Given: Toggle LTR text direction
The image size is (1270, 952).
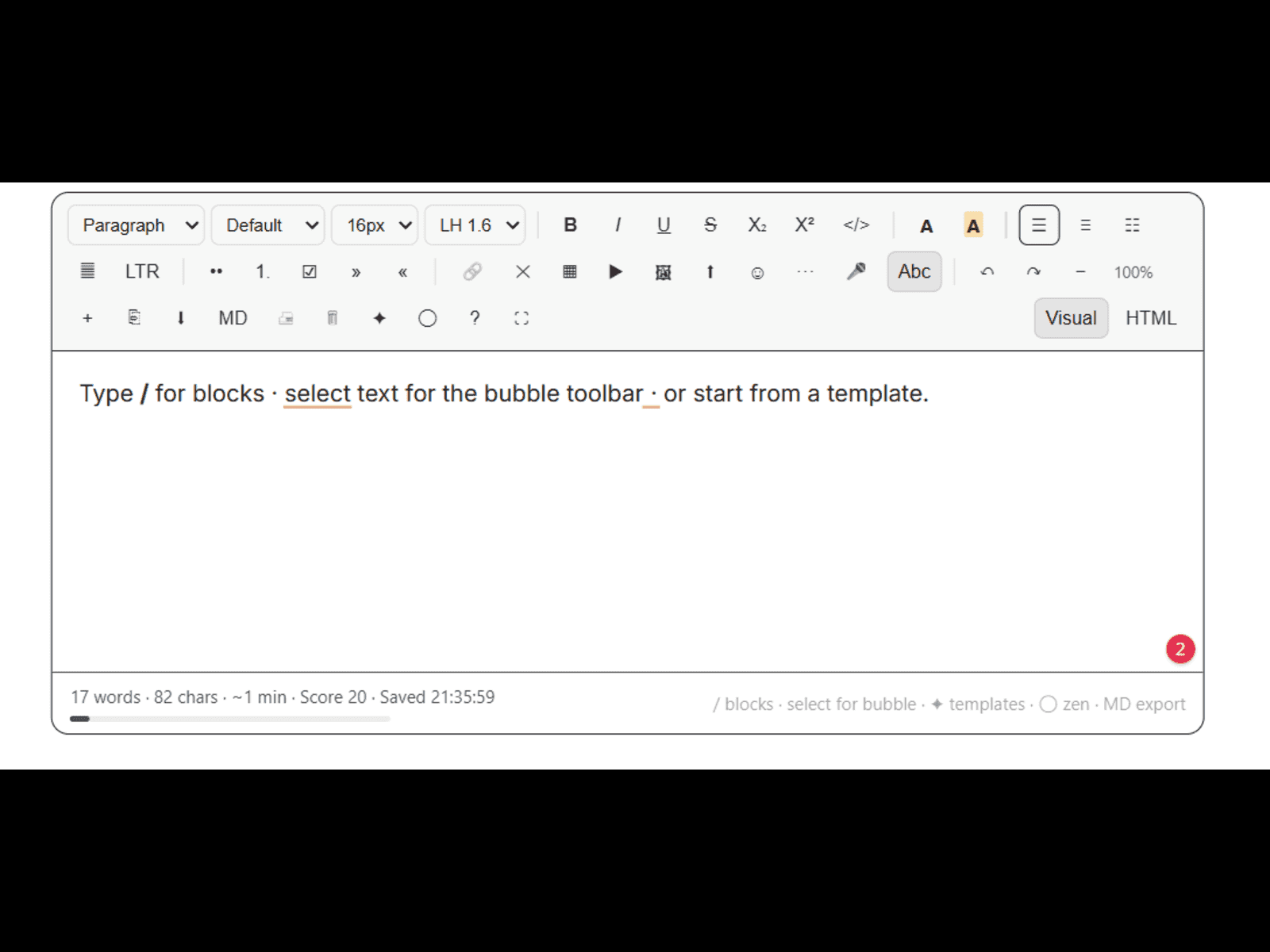Looking at the screenshot, I should [142, 271].
